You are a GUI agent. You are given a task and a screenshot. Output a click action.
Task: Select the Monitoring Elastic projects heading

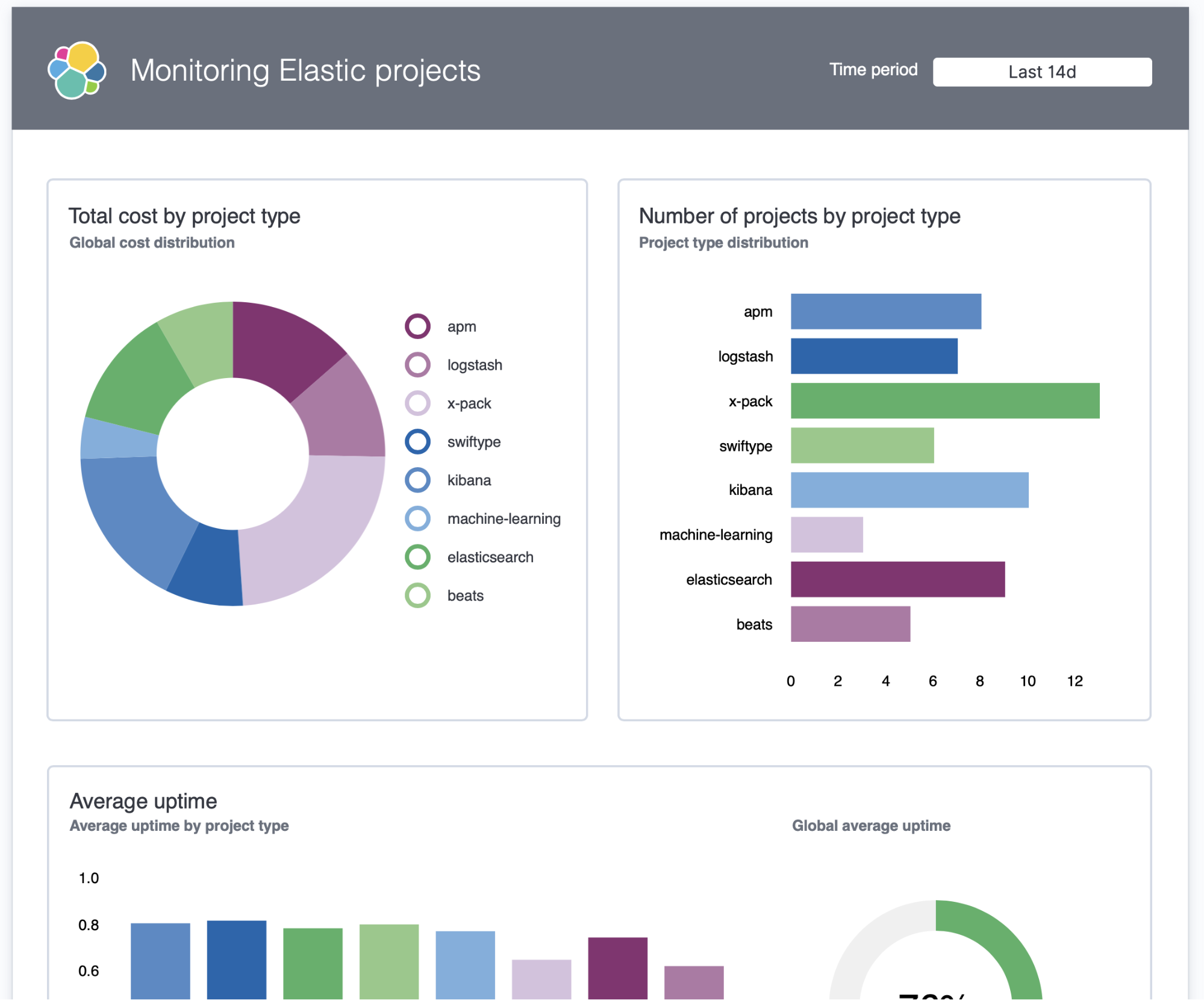coord(305,70)
